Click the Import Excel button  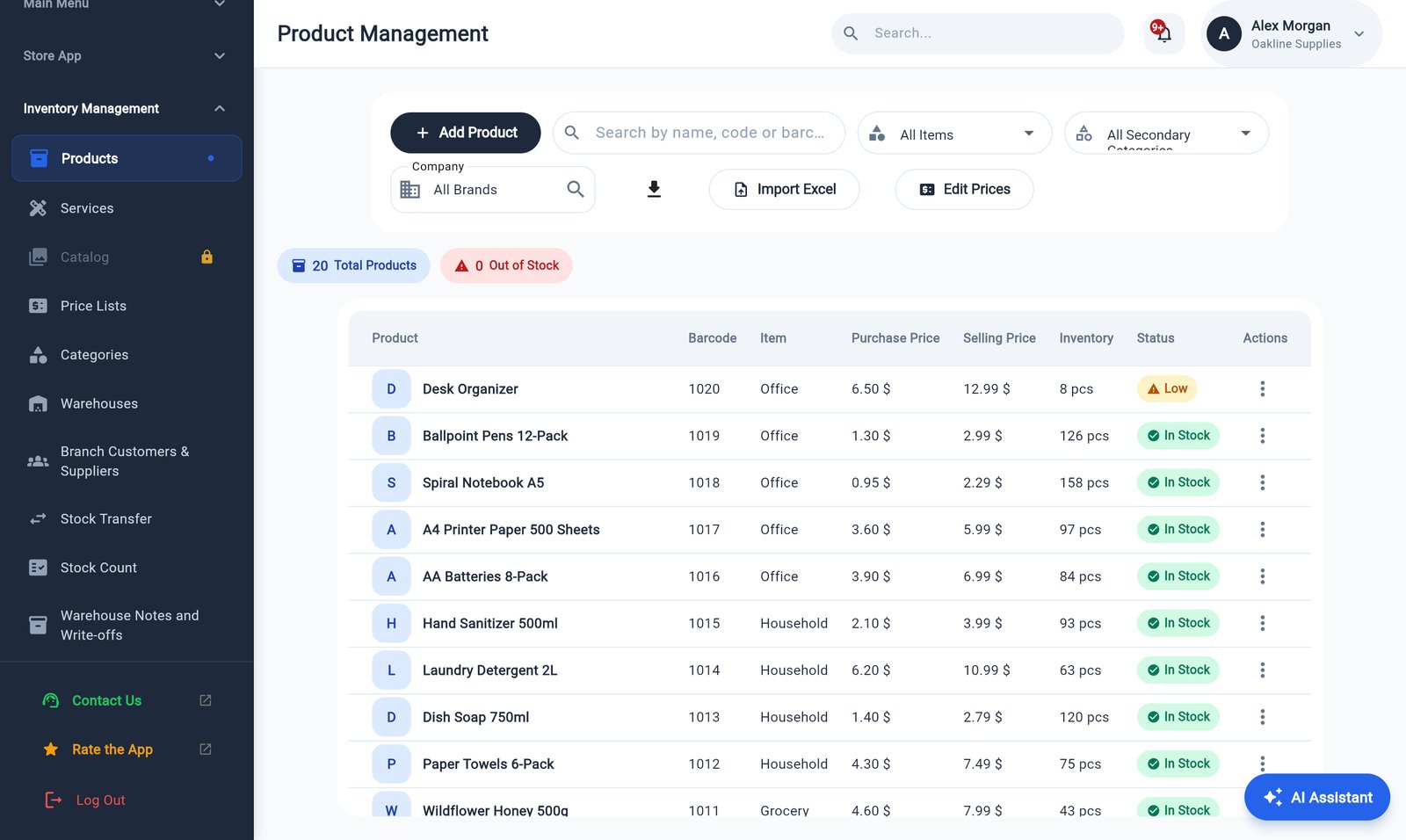pos(784,189)
